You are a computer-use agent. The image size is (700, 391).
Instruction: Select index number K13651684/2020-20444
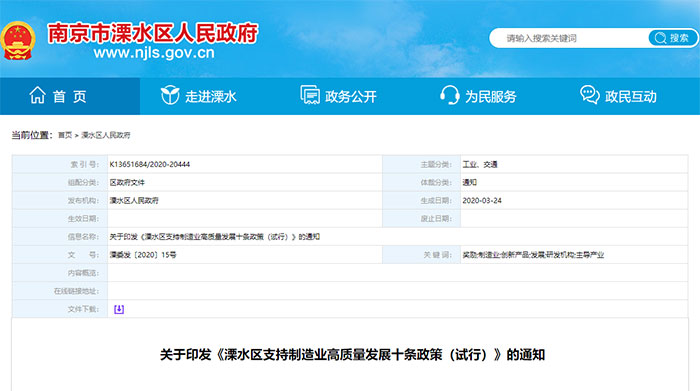pos(150,164)
